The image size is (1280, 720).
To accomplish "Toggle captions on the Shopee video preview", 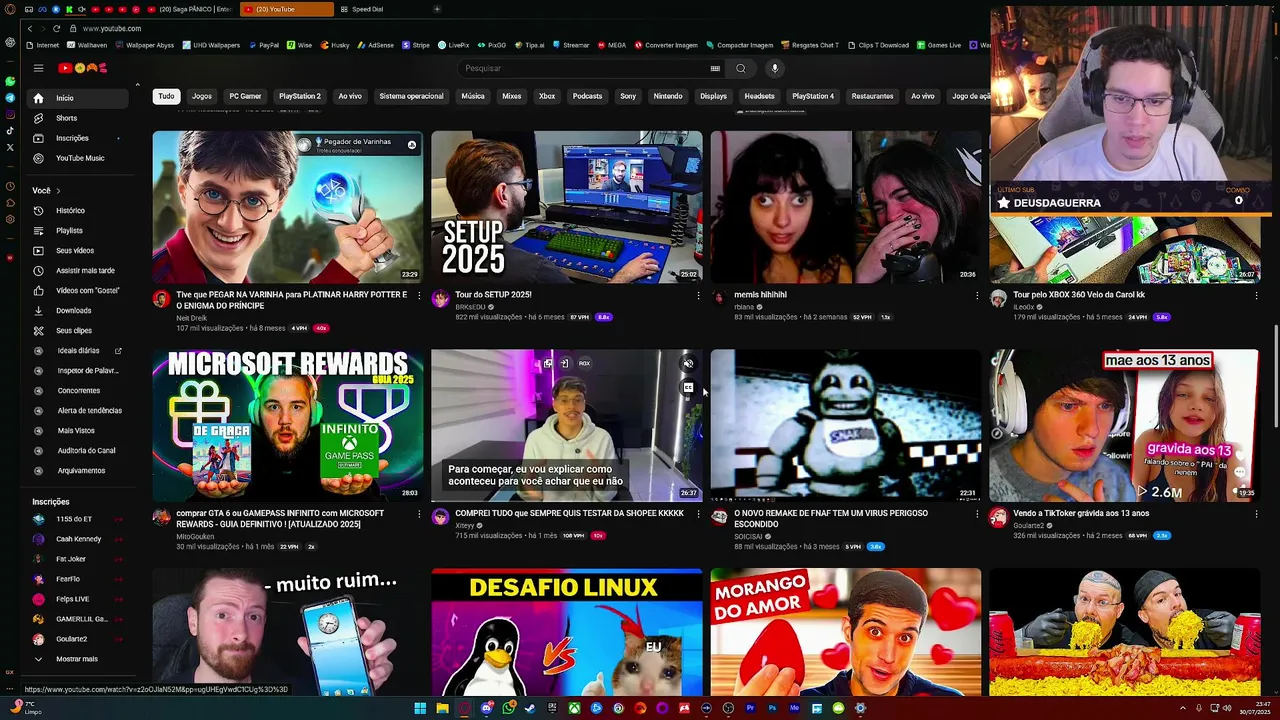I will click(688, 388).
